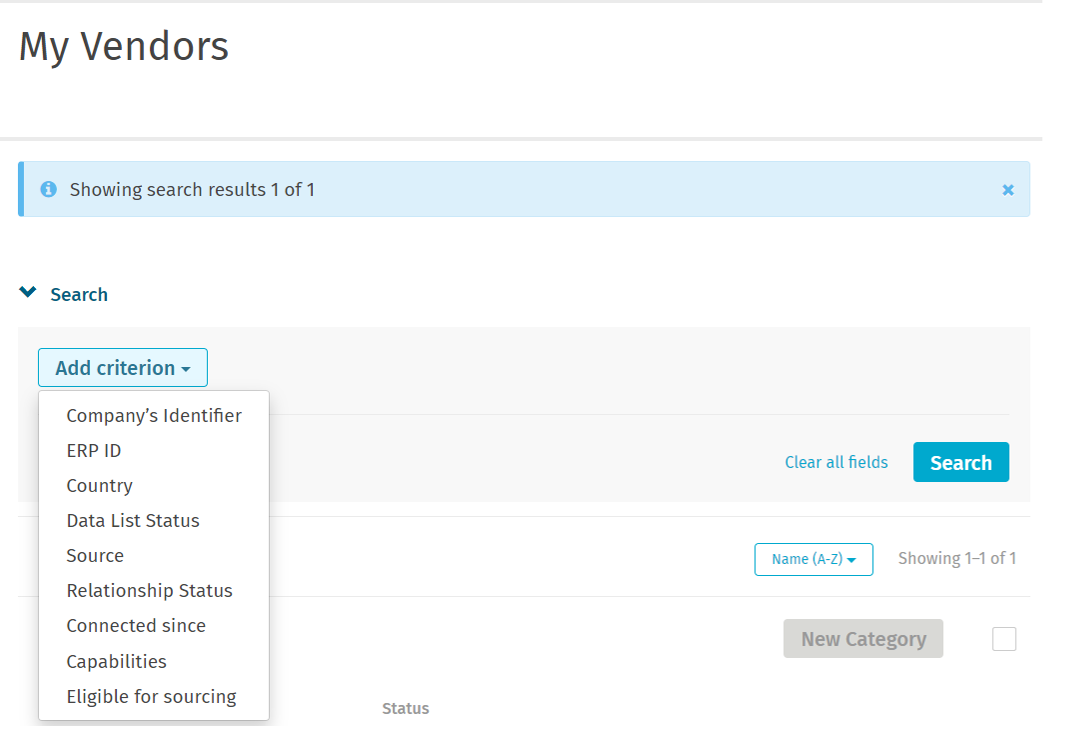Tick the select-all checkbox beside New Category
Viewport: 1066px width, 731px height.
pos(1004,639)
